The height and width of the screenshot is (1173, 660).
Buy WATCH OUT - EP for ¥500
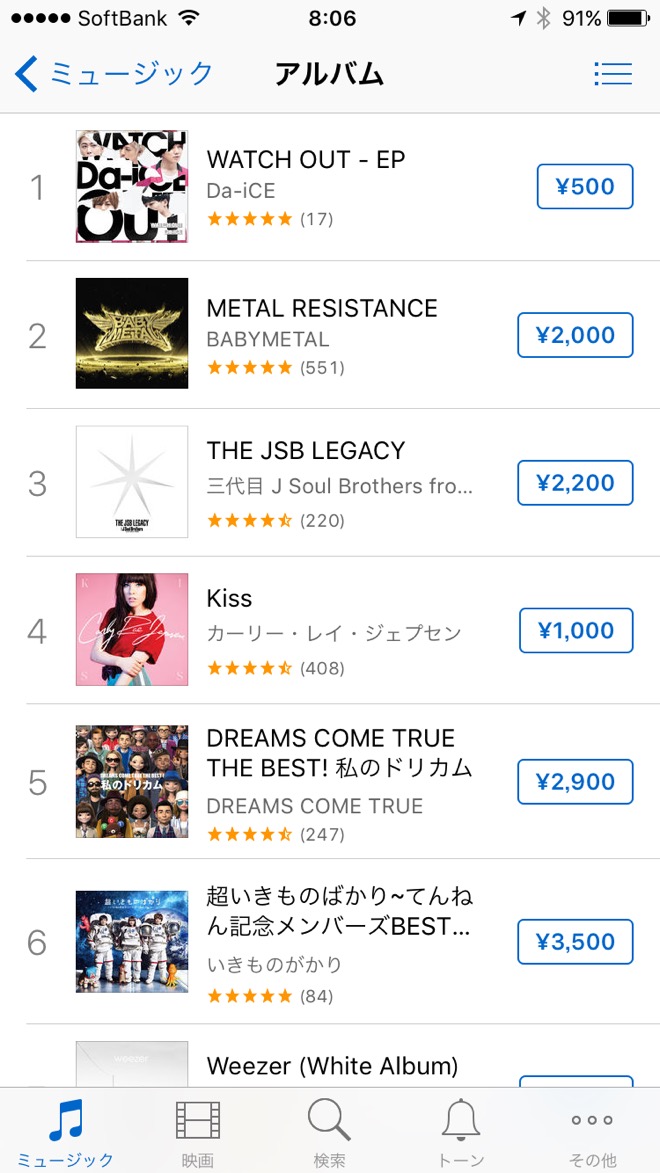[x=585, y=187]
